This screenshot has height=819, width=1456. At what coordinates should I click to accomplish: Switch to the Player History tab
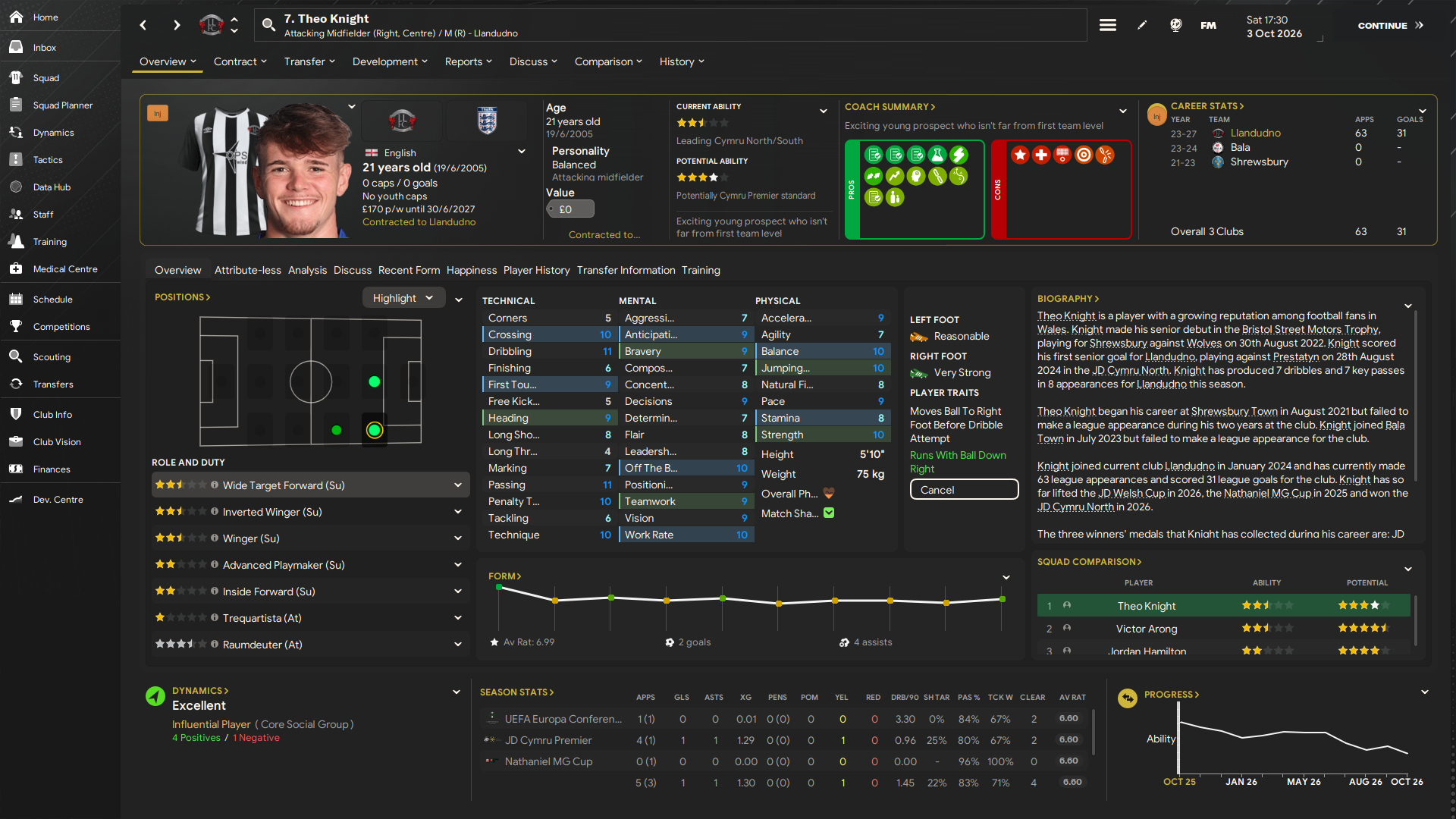click(x=536, y=270)
